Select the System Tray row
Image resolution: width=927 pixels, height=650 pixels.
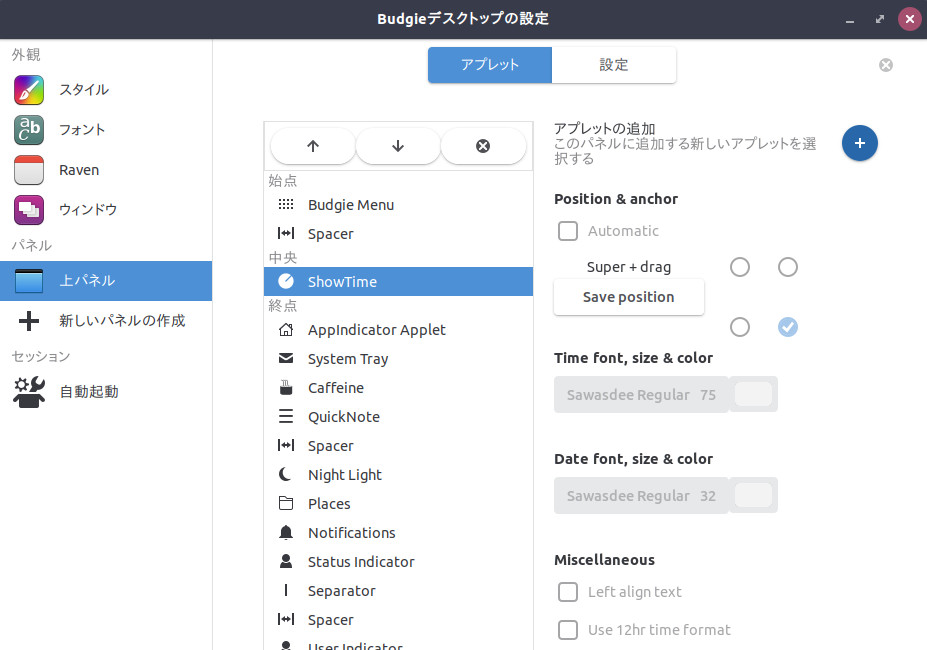[x=398, y=358]
